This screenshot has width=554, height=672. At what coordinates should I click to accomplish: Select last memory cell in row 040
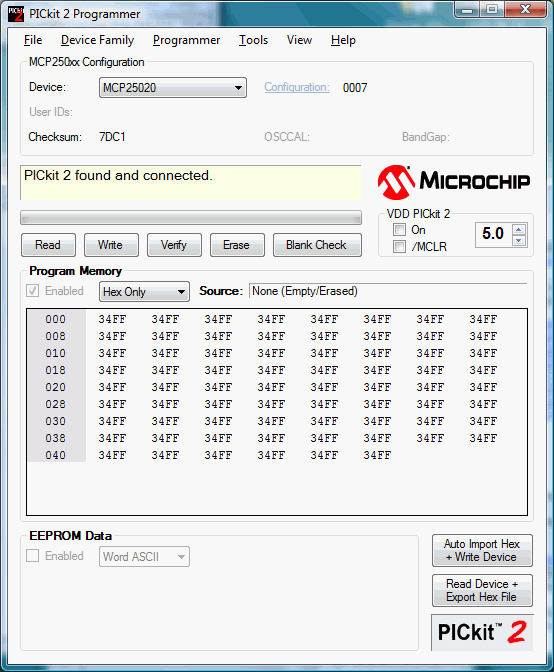click(x=377, y=455)
